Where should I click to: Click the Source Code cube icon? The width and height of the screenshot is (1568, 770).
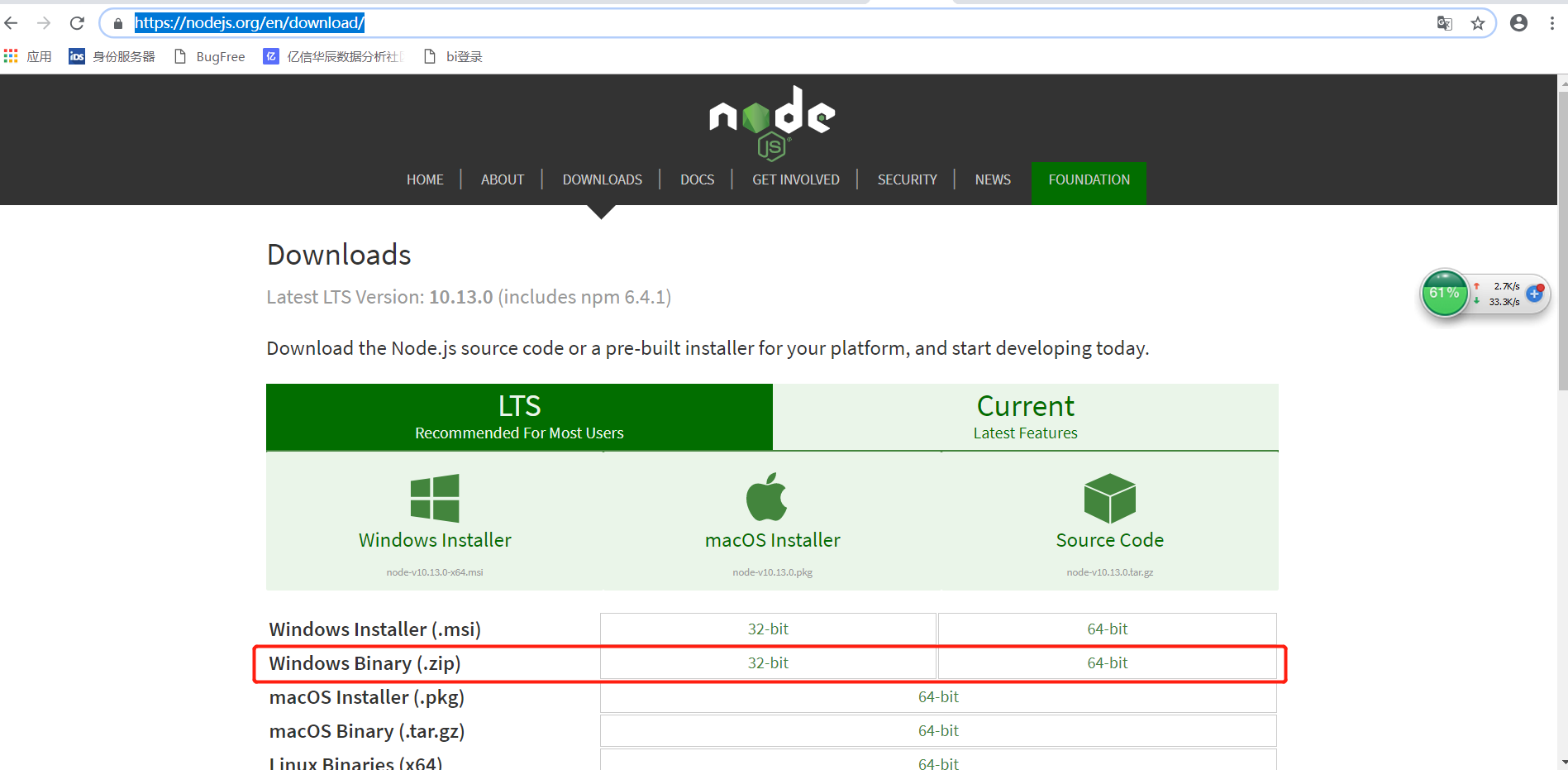(x=1108, y=496)
